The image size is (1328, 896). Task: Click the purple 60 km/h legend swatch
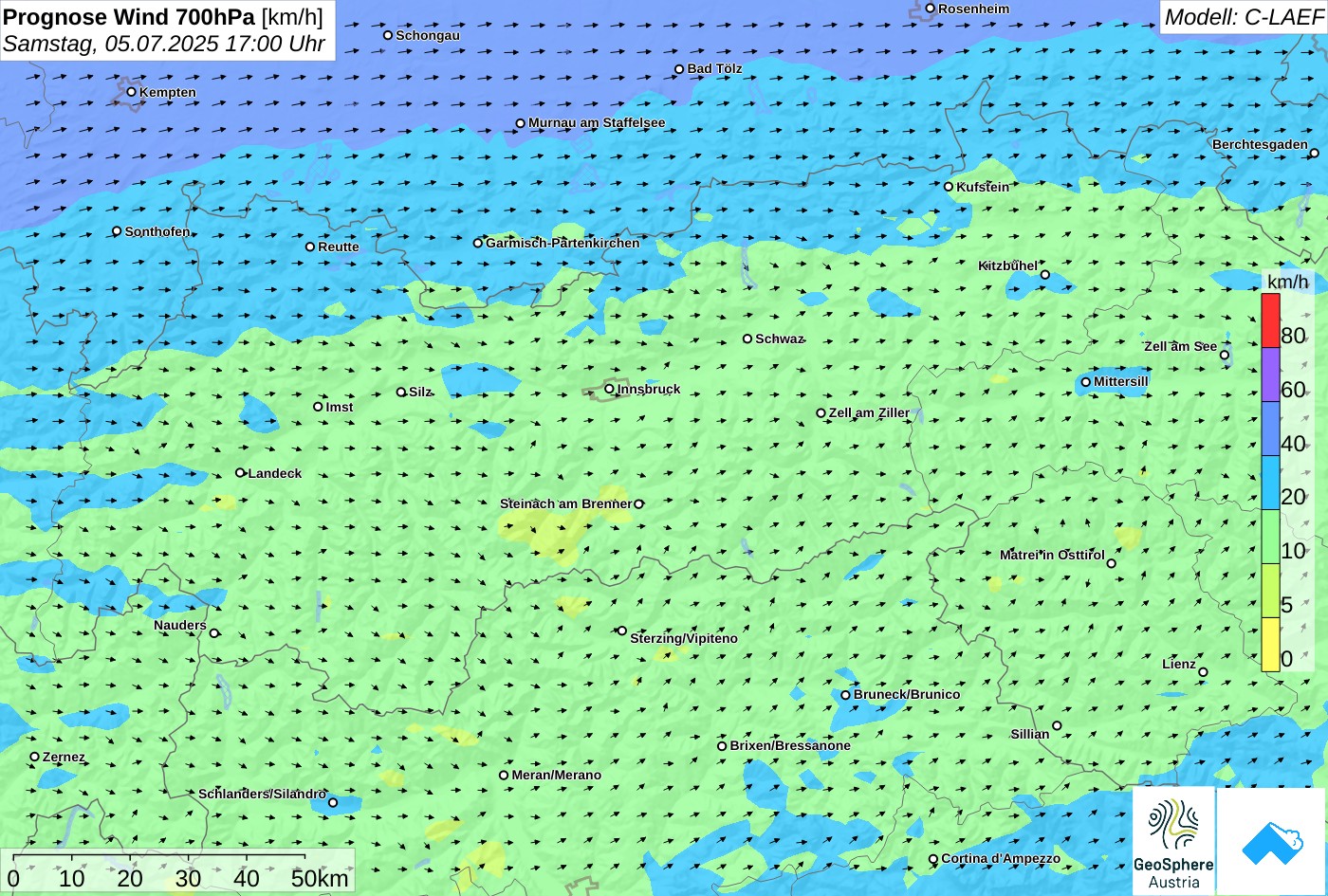tap(1270, 375)
